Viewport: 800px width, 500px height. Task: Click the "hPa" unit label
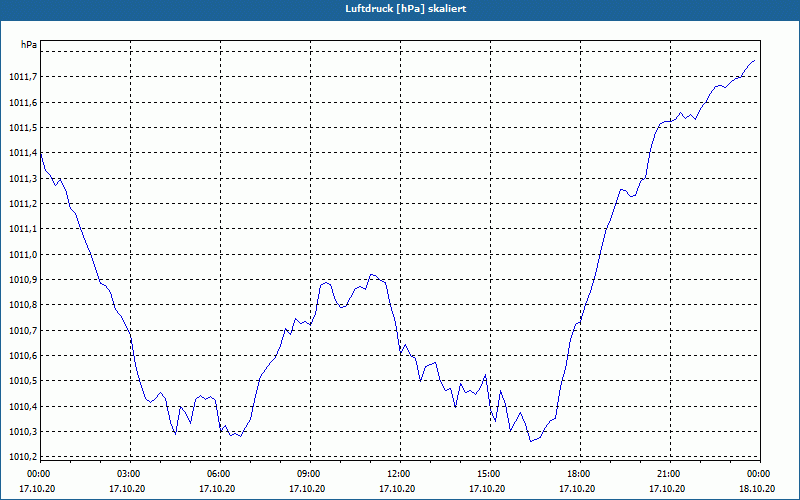[29, 45]
